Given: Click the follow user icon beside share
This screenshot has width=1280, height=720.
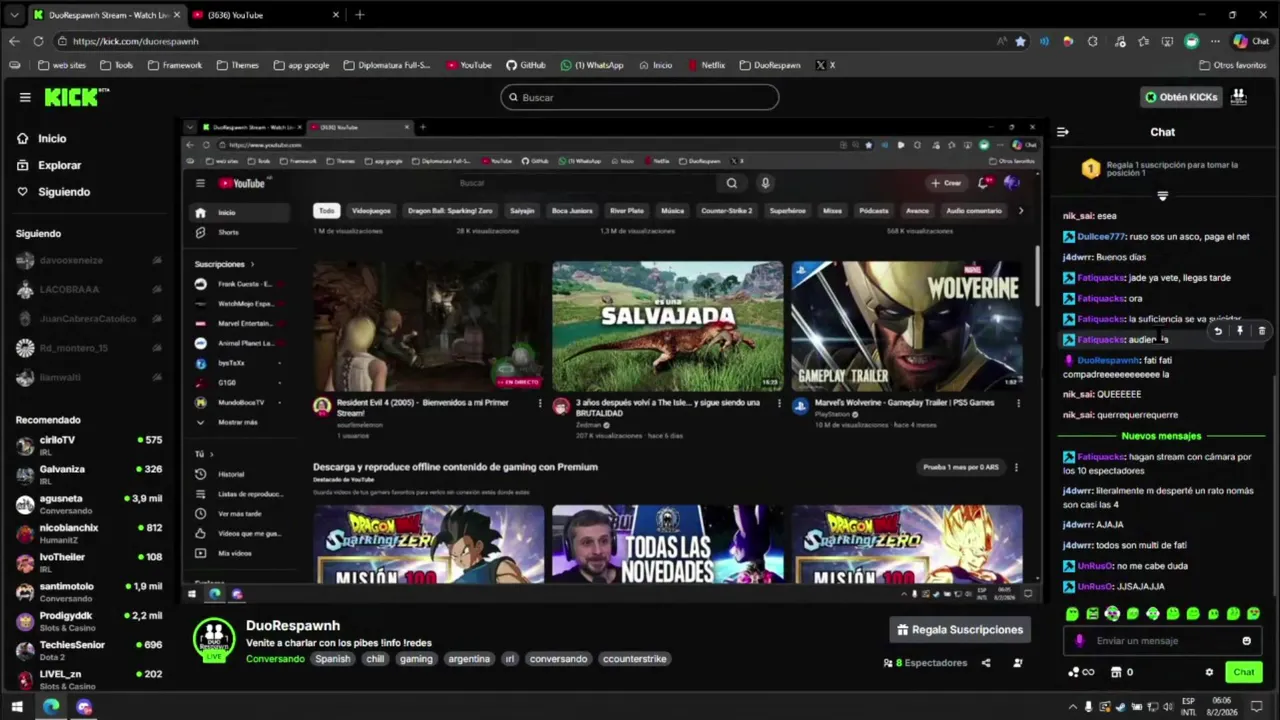Looking at the screenshot, I should point(1018,663).
